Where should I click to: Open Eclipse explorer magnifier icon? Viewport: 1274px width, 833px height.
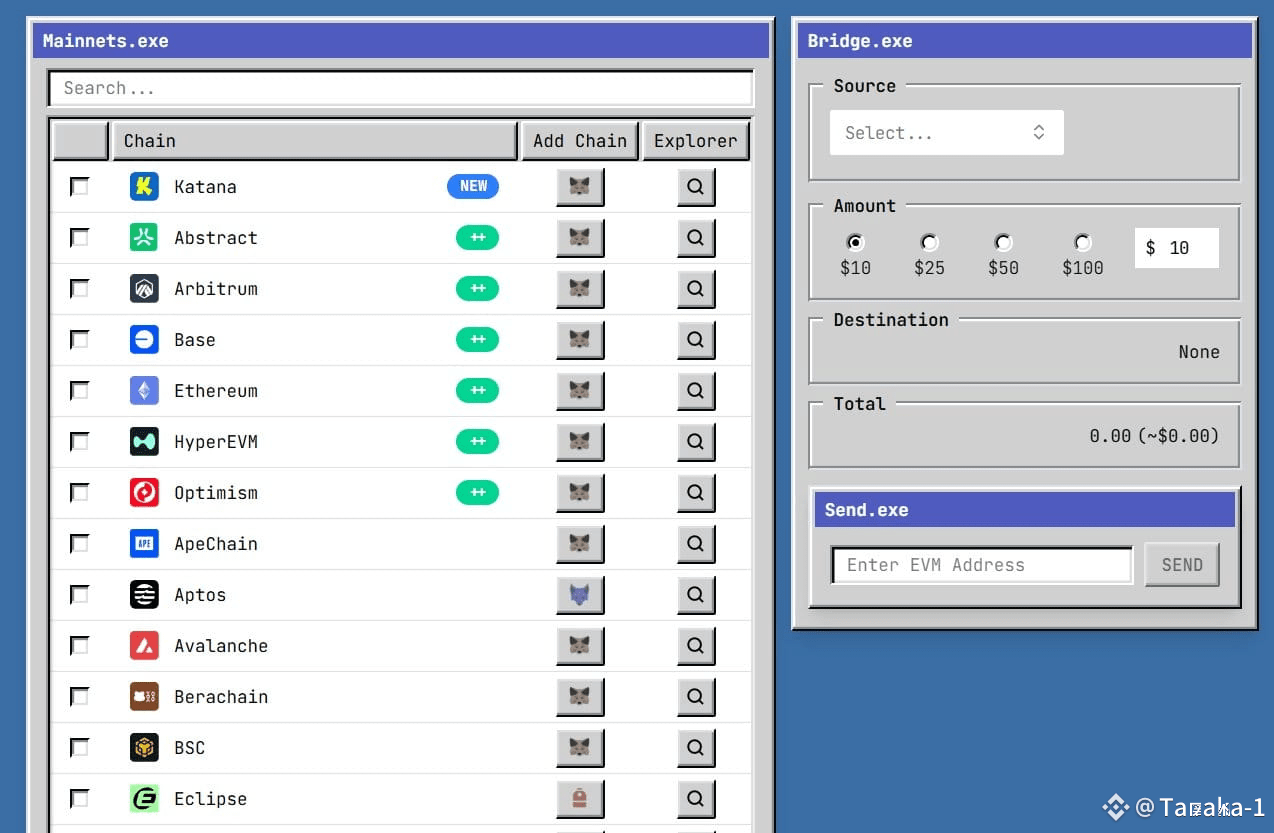point(696,799)
